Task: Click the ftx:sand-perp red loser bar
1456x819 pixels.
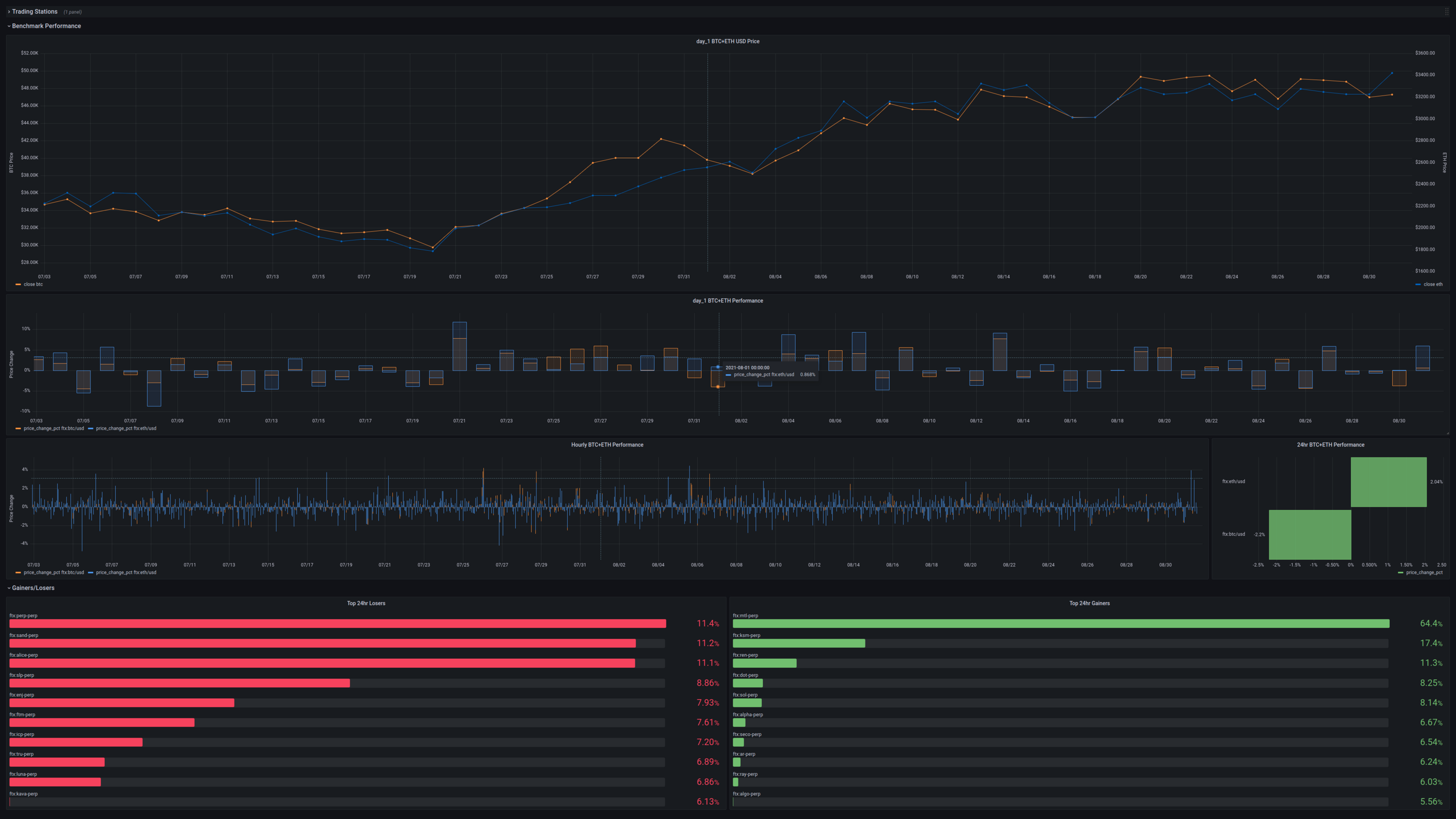Action: tap(322, 643)
